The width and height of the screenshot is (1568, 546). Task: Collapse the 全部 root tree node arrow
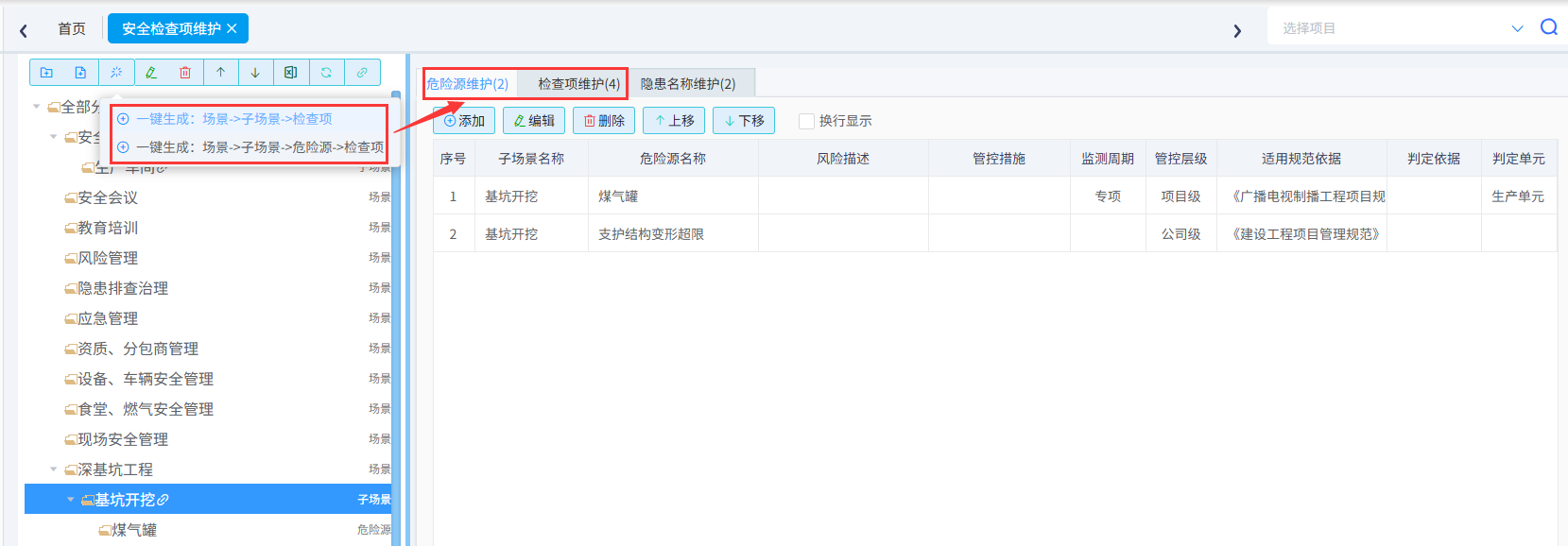(37, 107)
